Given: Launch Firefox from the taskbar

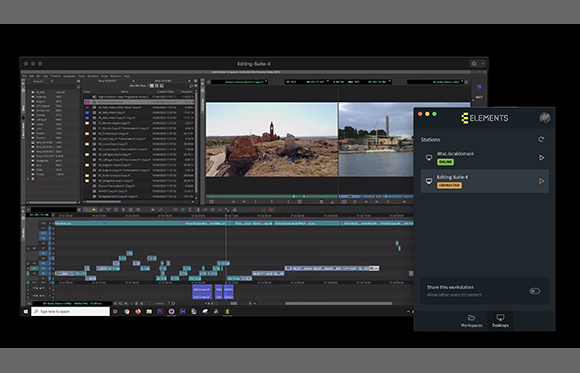Looking at the screenshot, I should (x=138, y=312).
